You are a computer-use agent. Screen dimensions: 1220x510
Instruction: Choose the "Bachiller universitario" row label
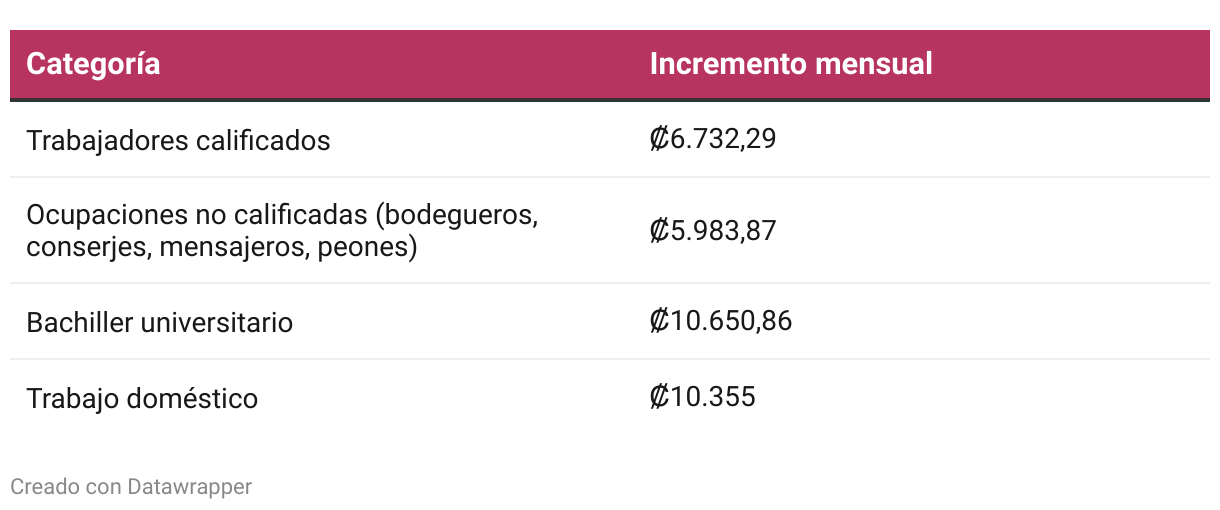point(160,322)
